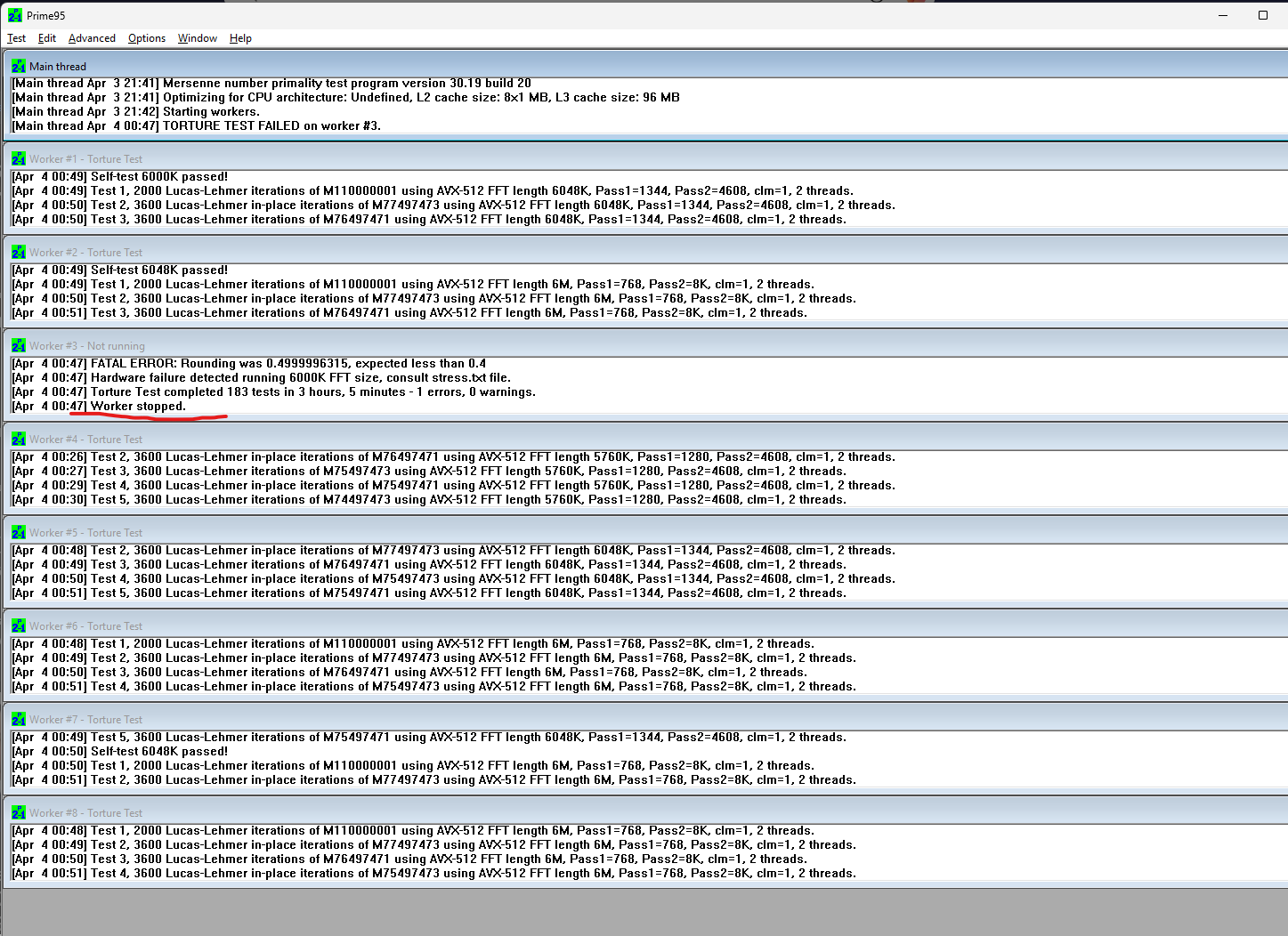This screenshot has height=936, width=1288.
Task: Click the Hardware failure detected log line
Action: [x=261, y=378]
